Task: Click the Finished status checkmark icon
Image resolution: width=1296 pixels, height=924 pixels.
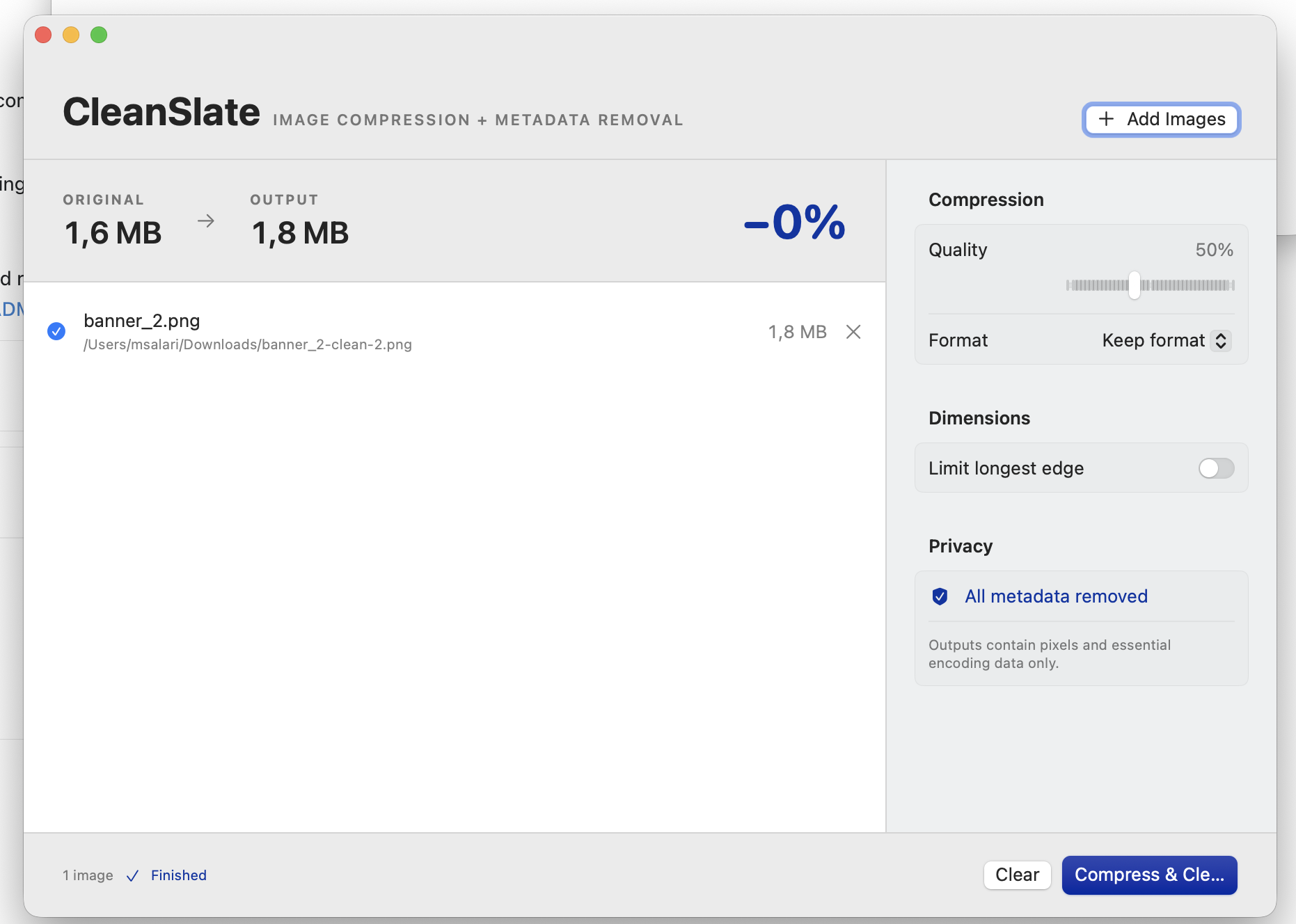Action: [x=132, y=876]
